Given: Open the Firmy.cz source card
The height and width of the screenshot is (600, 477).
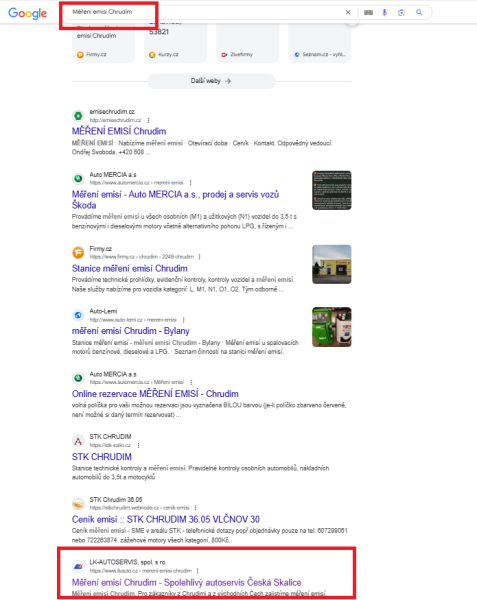Looking at the screenshot, I should click(103, 43).
